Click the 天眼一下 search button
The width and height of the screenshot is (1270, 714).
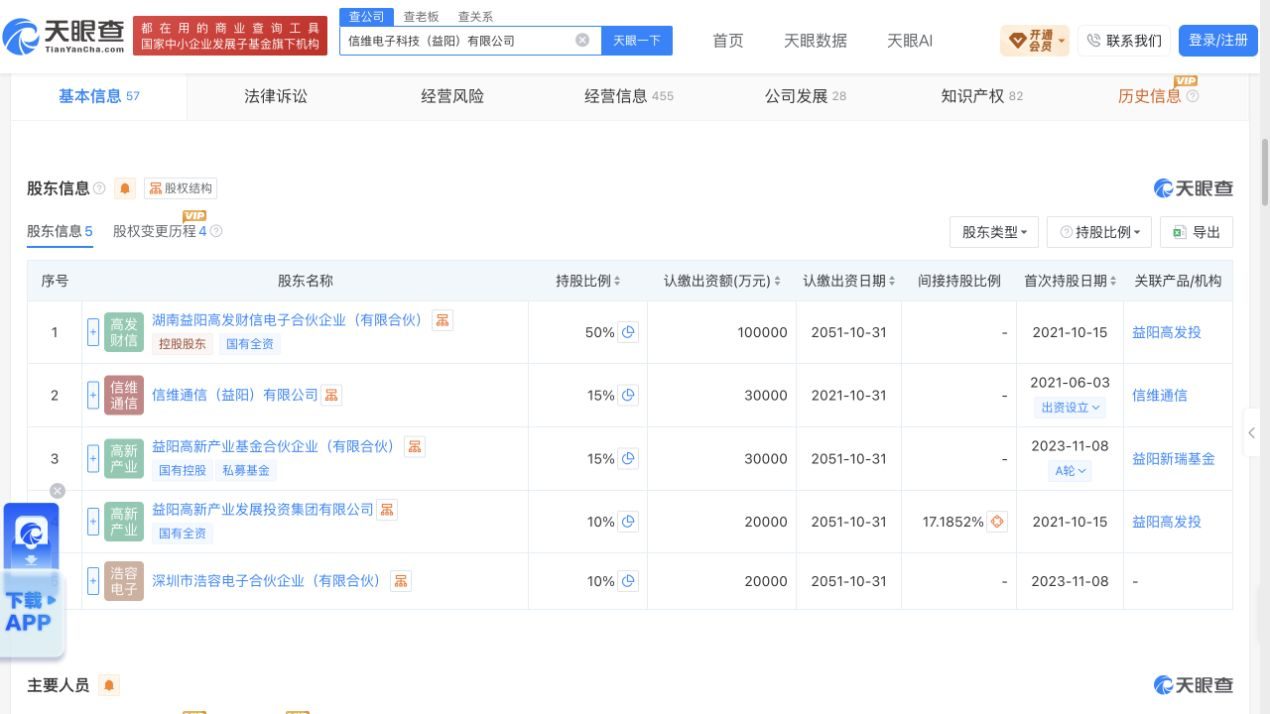[636, 40]
